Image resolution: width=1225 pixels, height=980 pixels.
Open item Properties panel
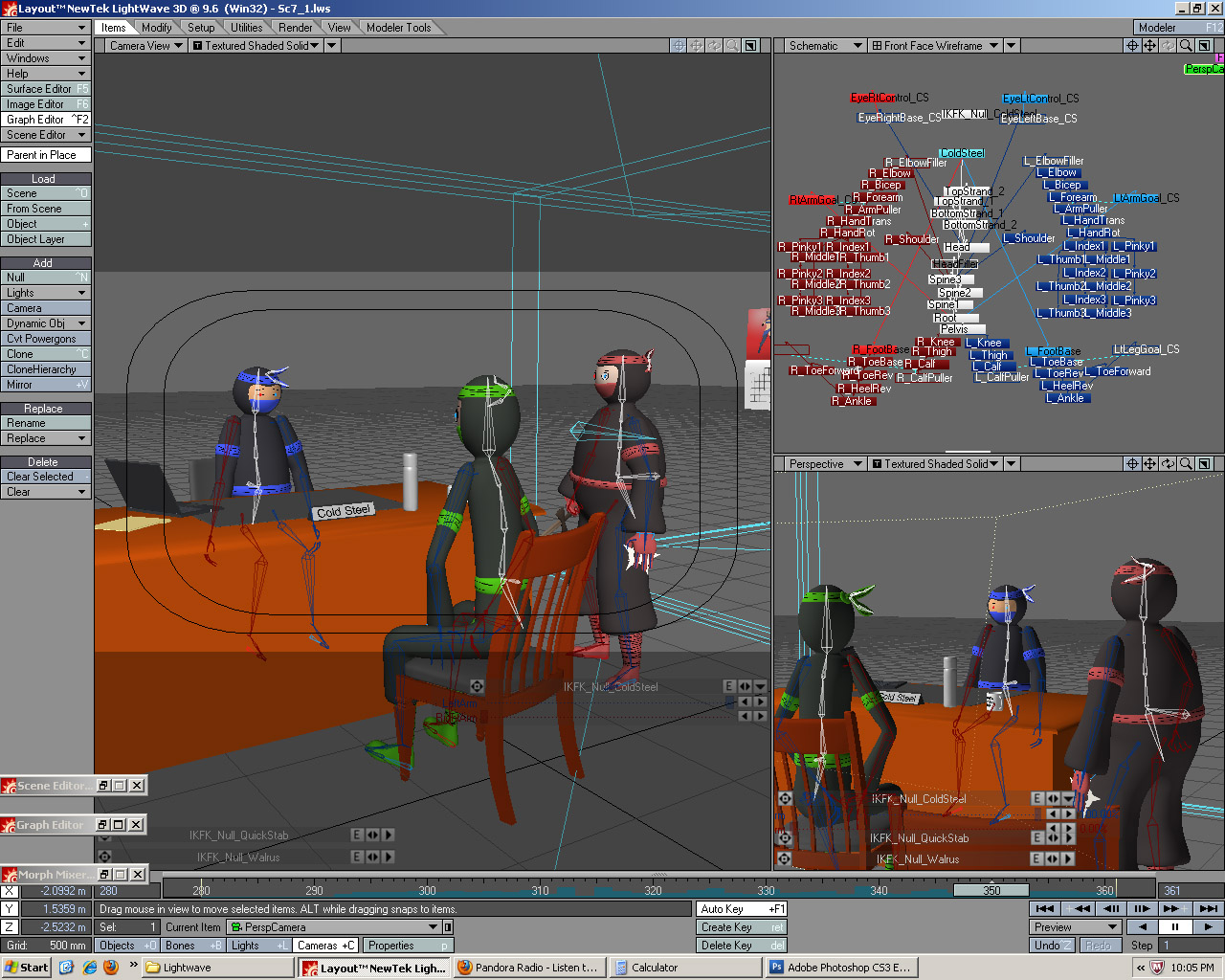tap(409, 945)
